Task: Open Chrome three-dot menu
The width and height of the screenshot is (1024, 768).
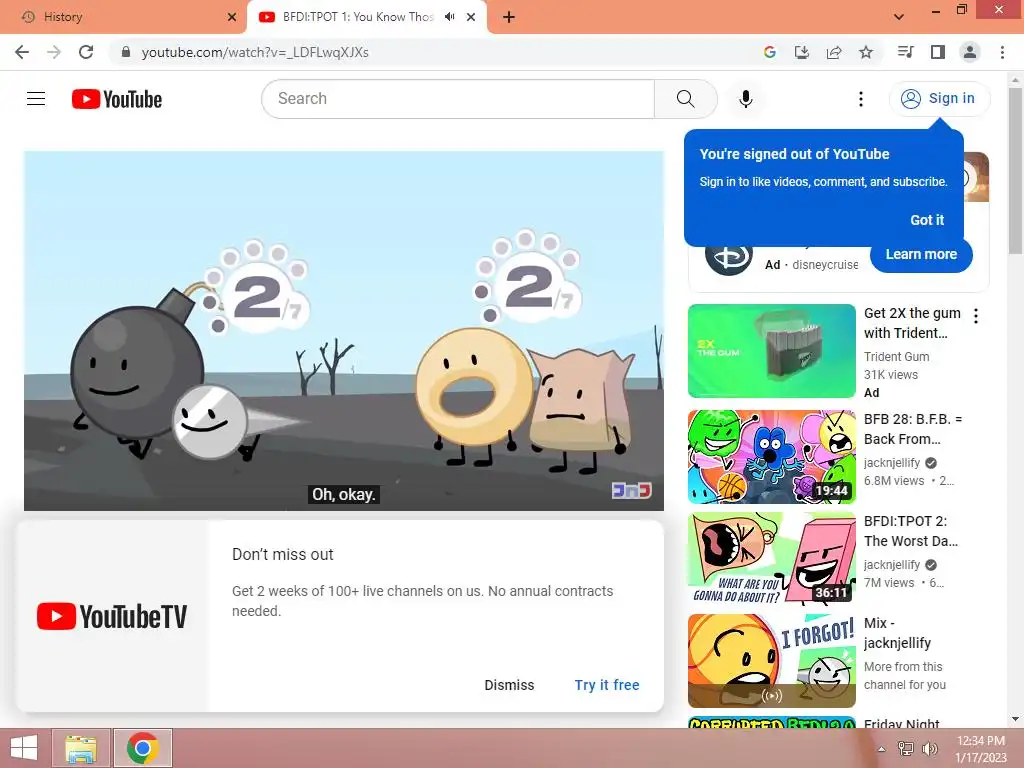Action: (1002, 52)
